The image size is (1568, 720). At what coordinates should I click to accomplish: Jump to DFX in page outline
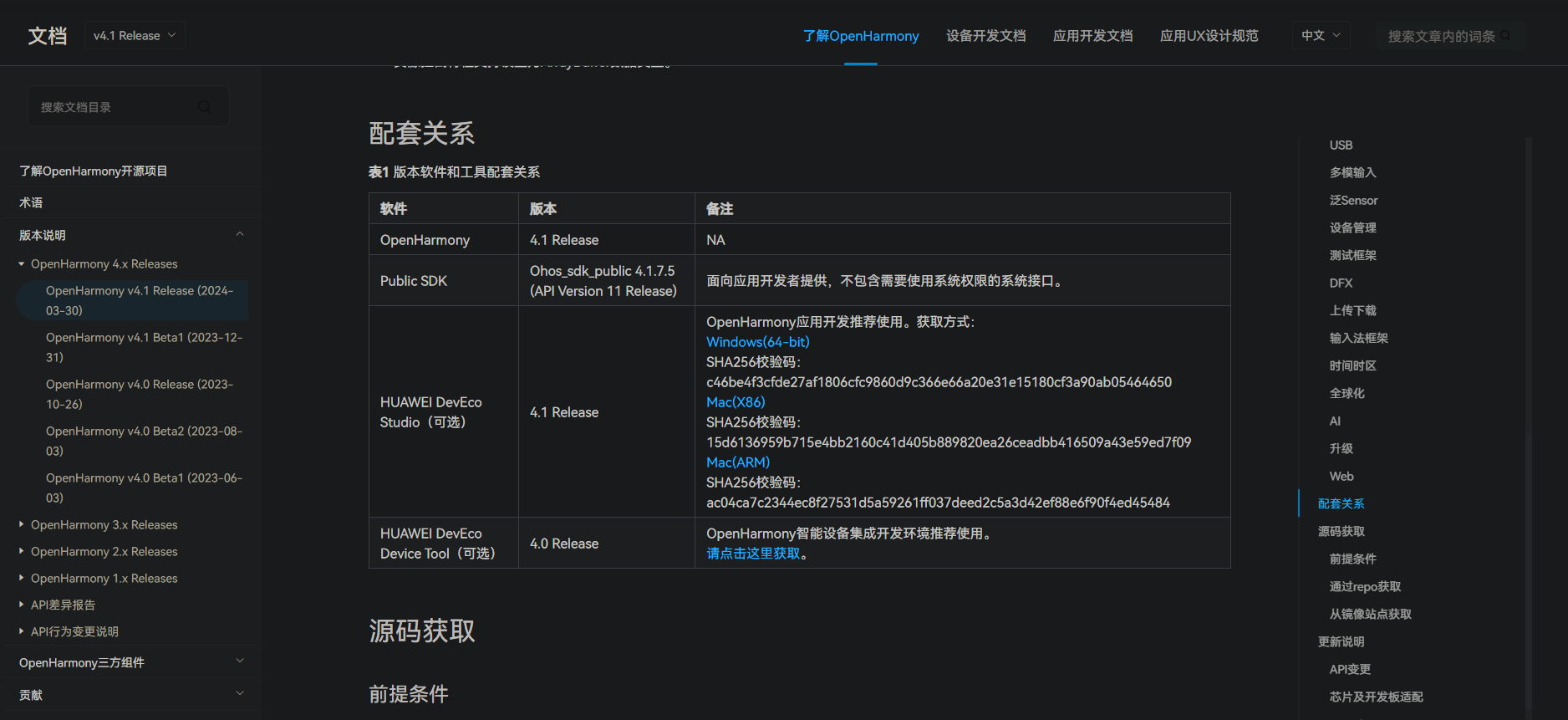tap(1341, 283)
